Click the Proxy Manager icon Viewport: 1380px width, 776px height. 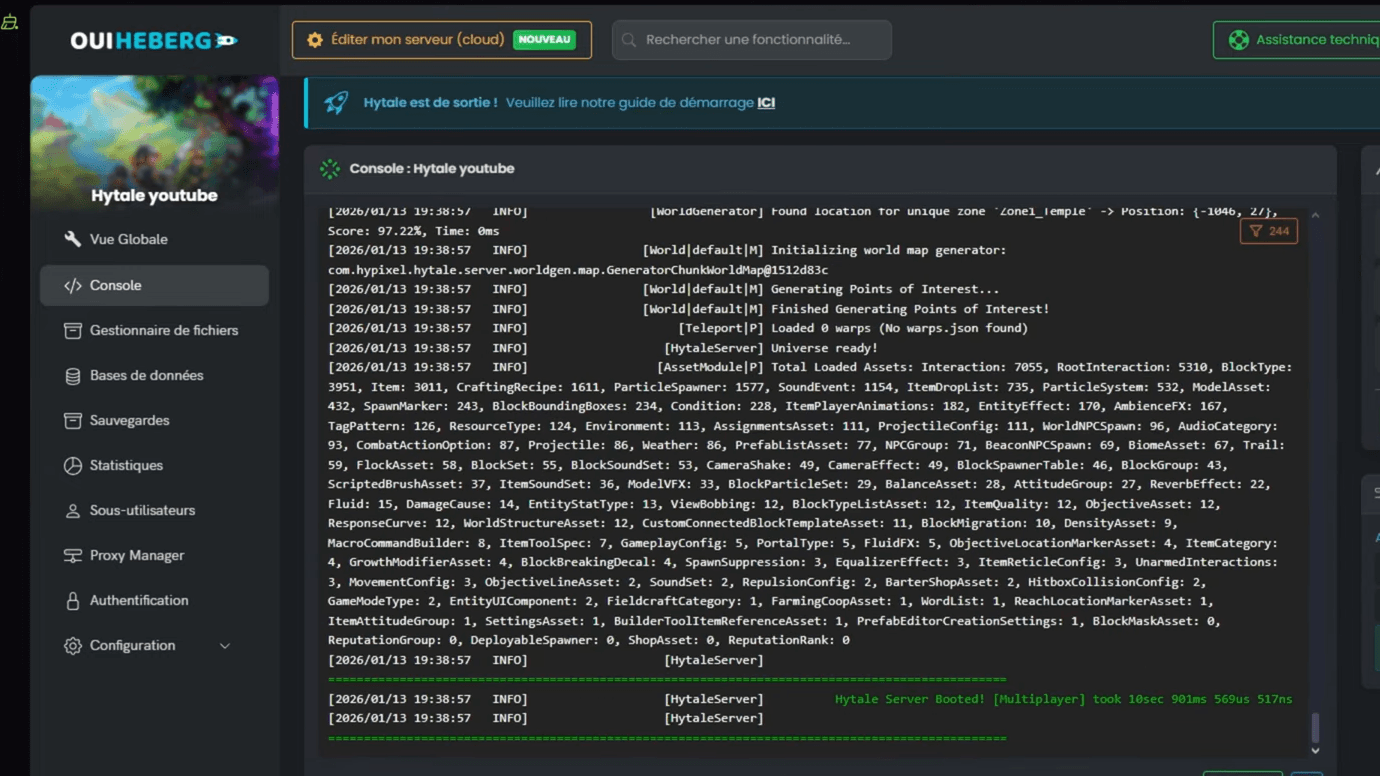click(x=72, y=556)
